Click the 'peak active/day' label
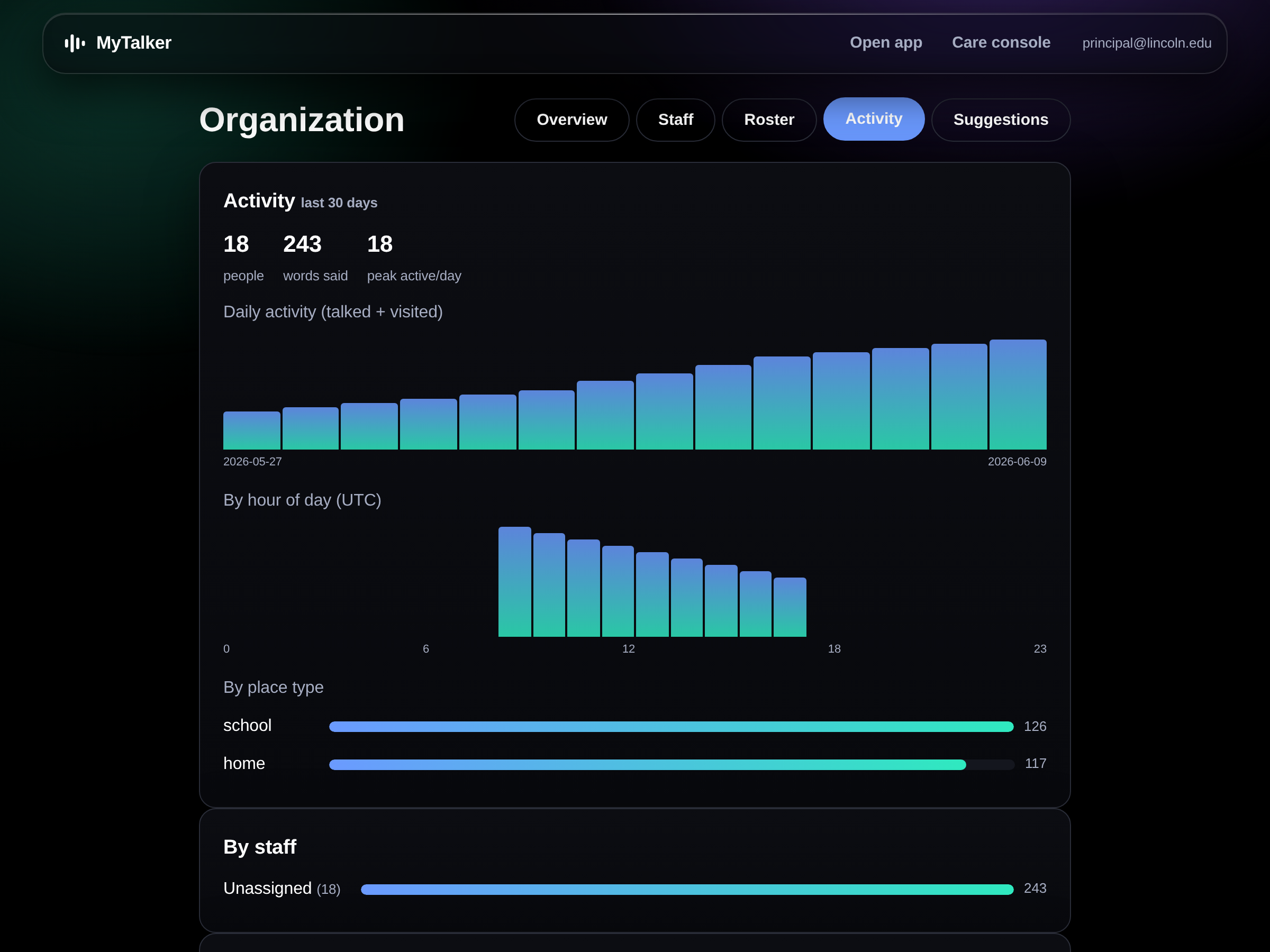Image resolution: width=1270 pixels, height=952 pixels. pos(414,276)
